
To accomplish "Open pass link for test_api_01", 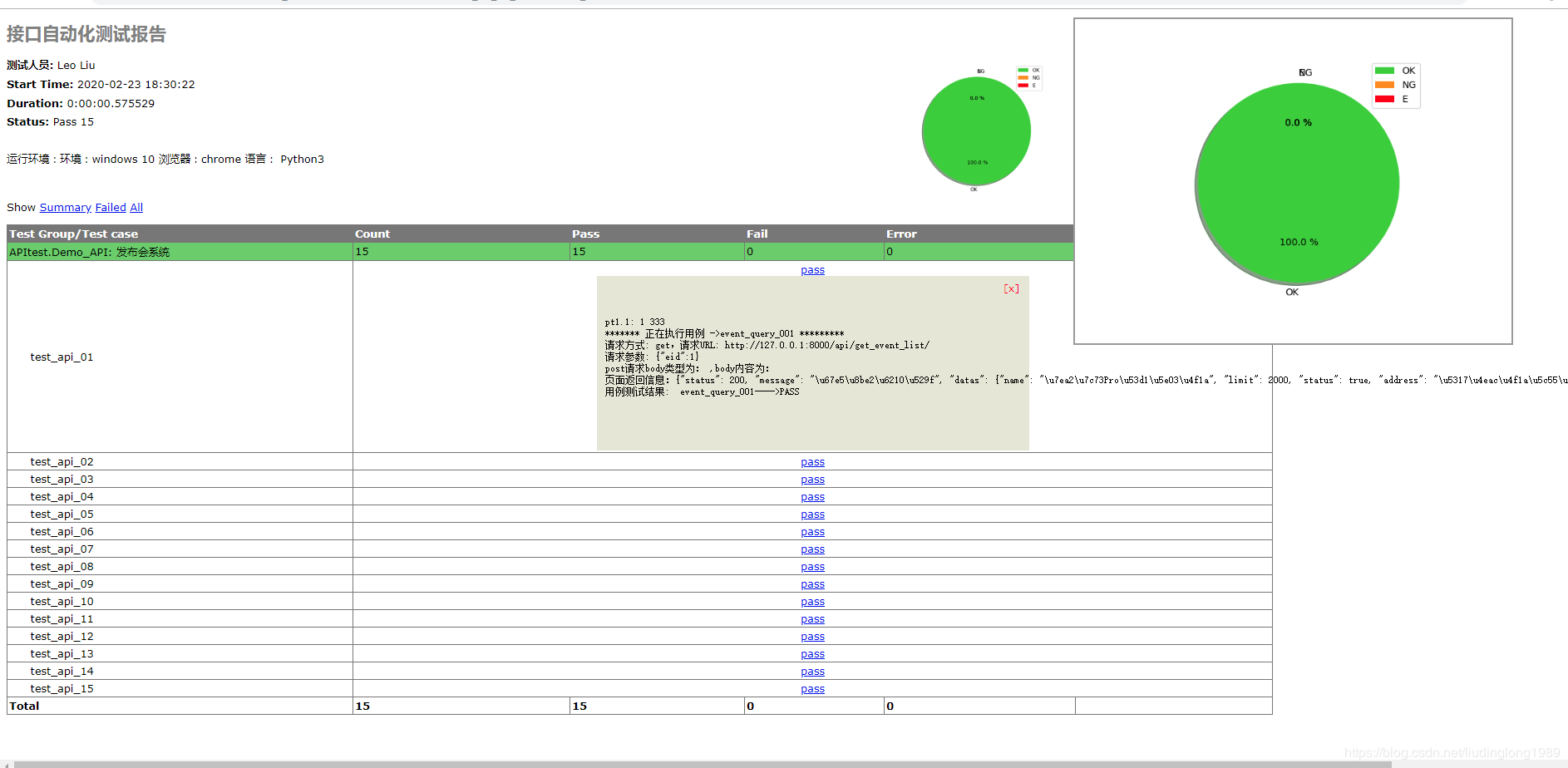I will coord(812,270).
